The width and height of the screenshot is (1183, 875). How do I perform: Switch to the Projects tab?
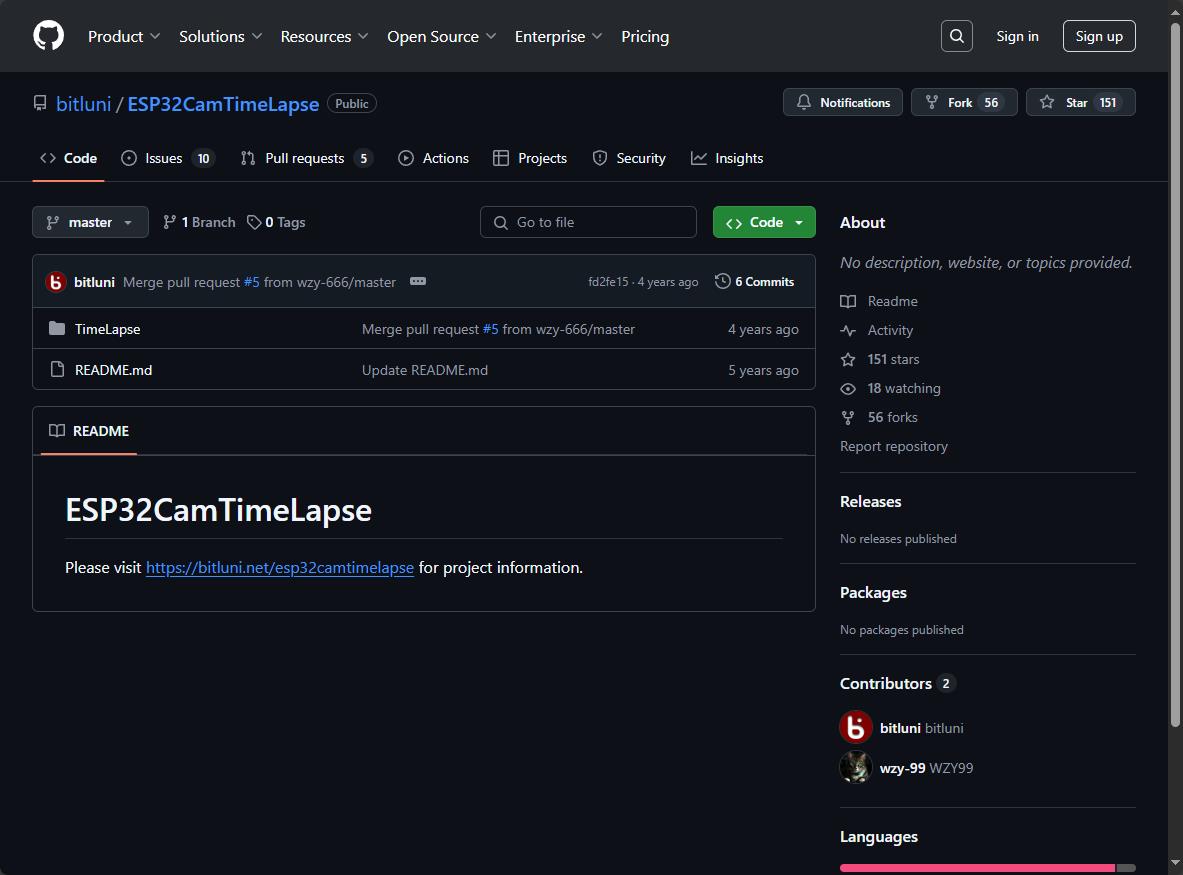point(530,158)
